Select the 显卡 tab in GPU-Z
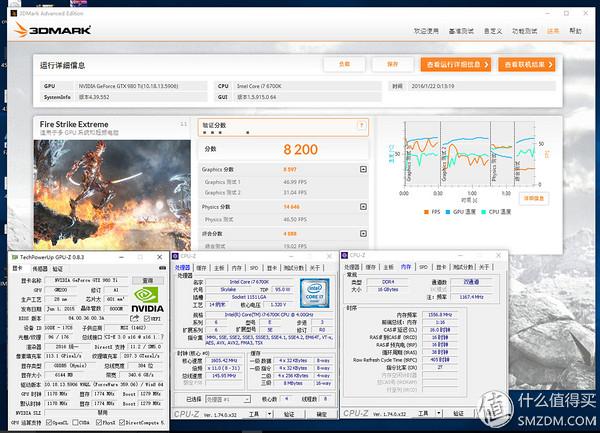The height and width of the screenshot is (433, 600). coord(18,269)
